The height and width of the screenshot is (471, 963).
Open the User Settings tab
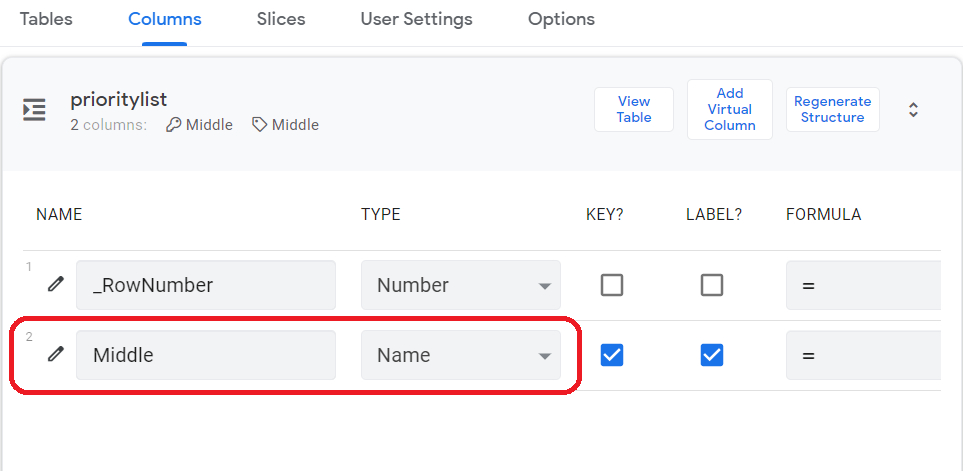coord(416,19)
